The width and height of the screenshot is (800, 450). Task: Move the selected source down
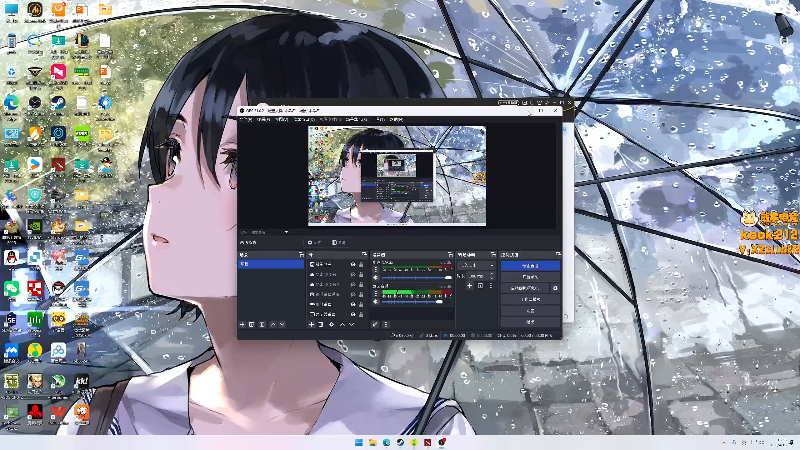tap(352, 324)
